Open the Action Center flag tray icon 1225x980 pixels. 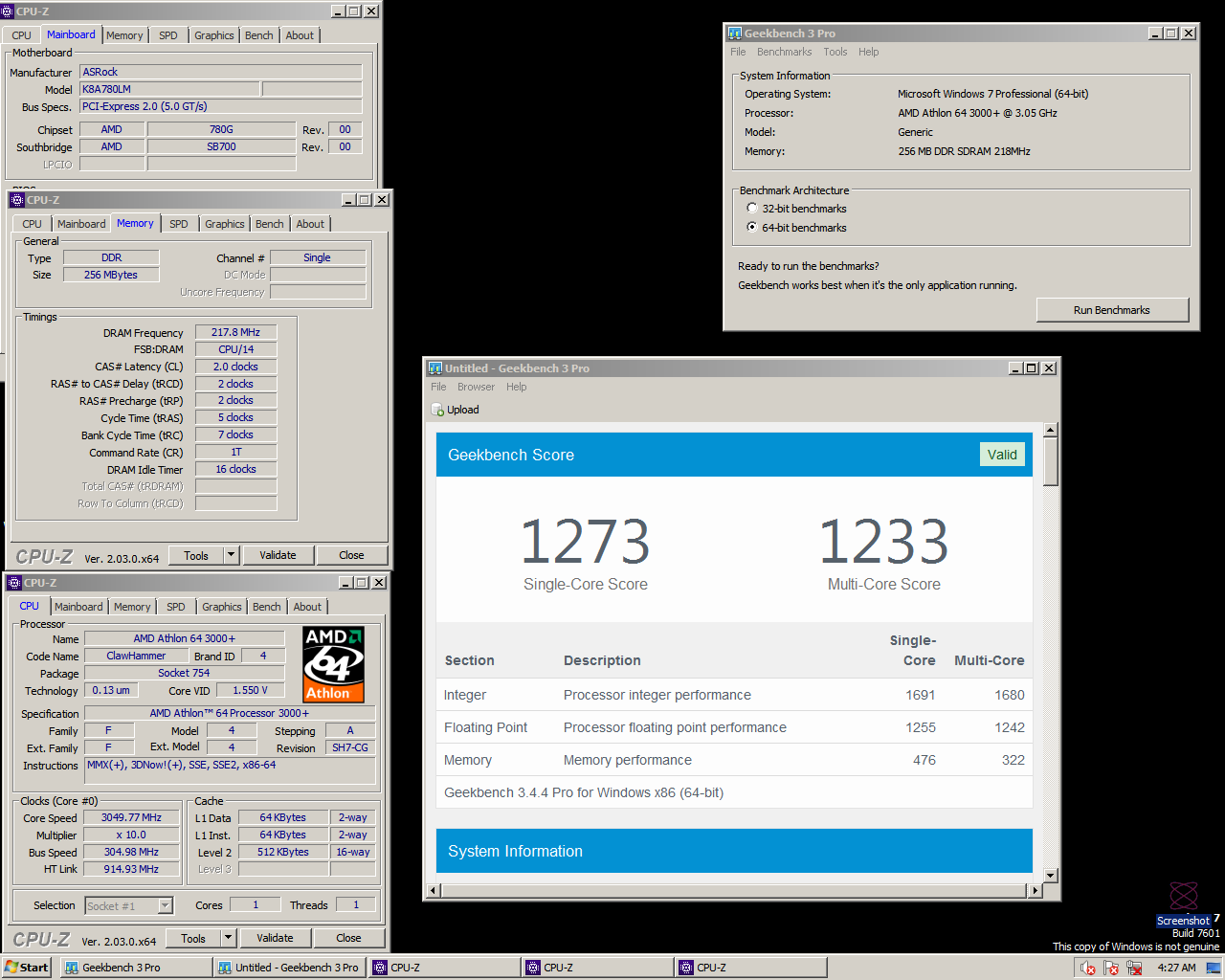click(1111, 968)
